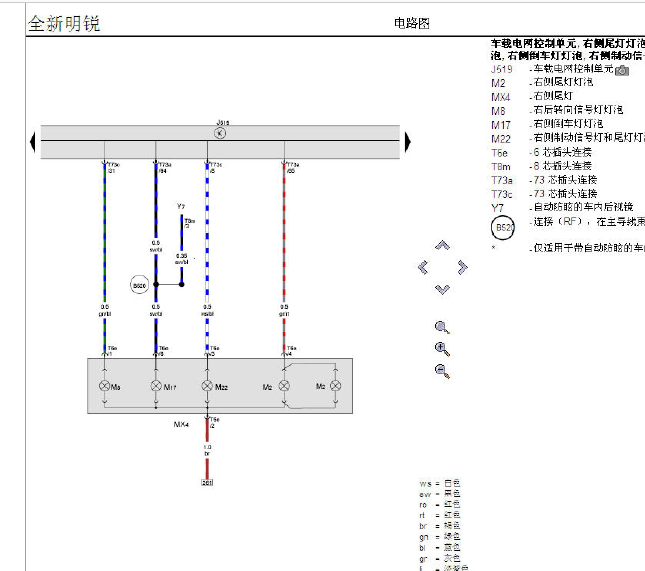Open the T6e connector link
645x571 pixels.
pyautogui.click(x=499, y=153)
